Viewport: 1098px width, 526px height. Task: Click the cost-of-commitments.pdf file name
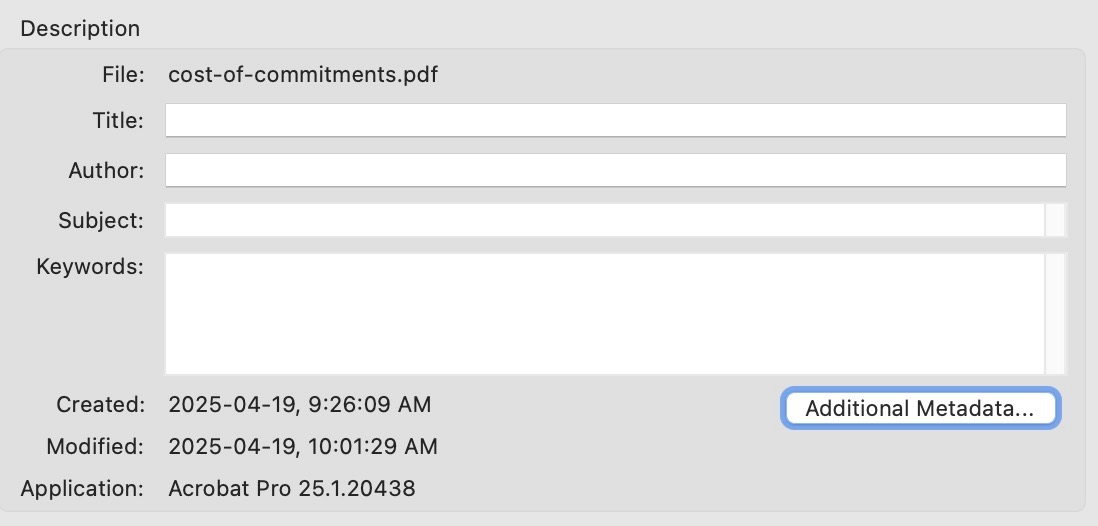pos(303,75)
